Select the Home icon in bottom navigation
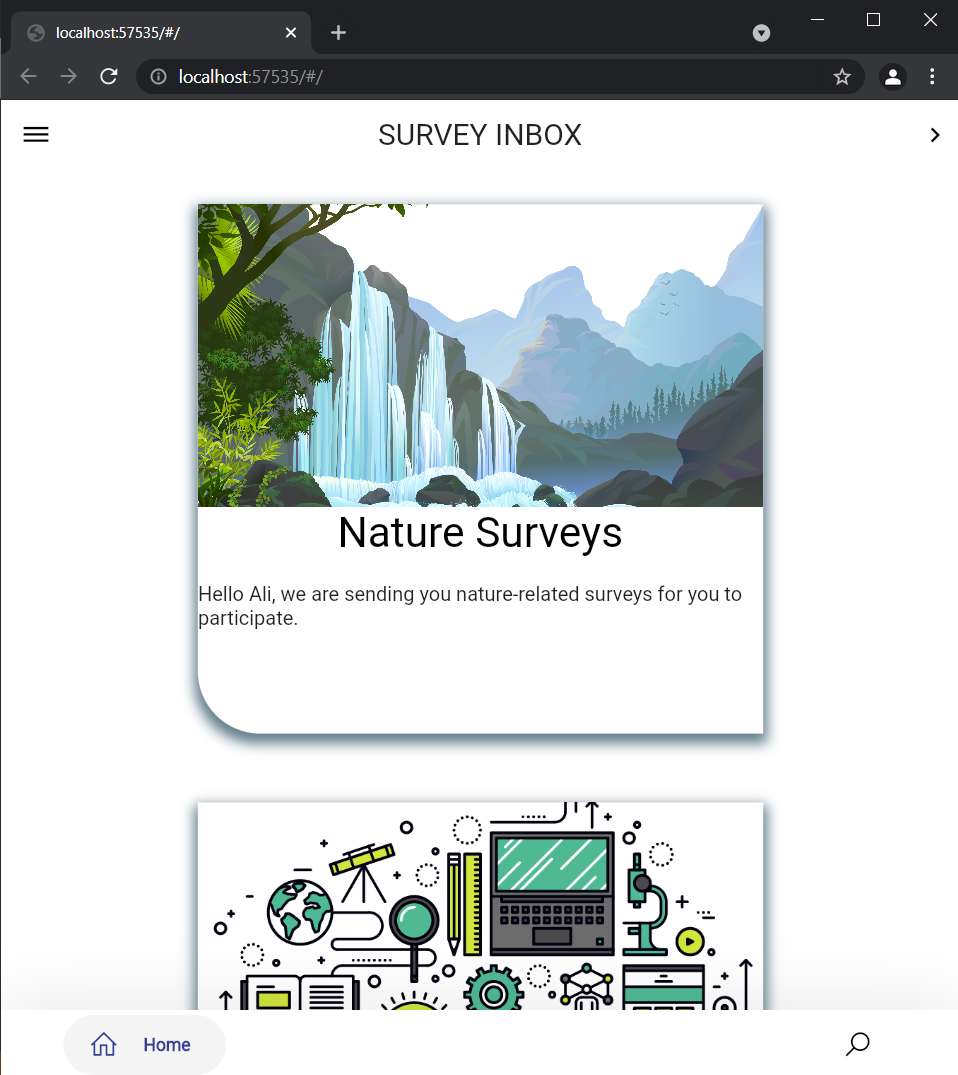 (x=103, y=1044)
